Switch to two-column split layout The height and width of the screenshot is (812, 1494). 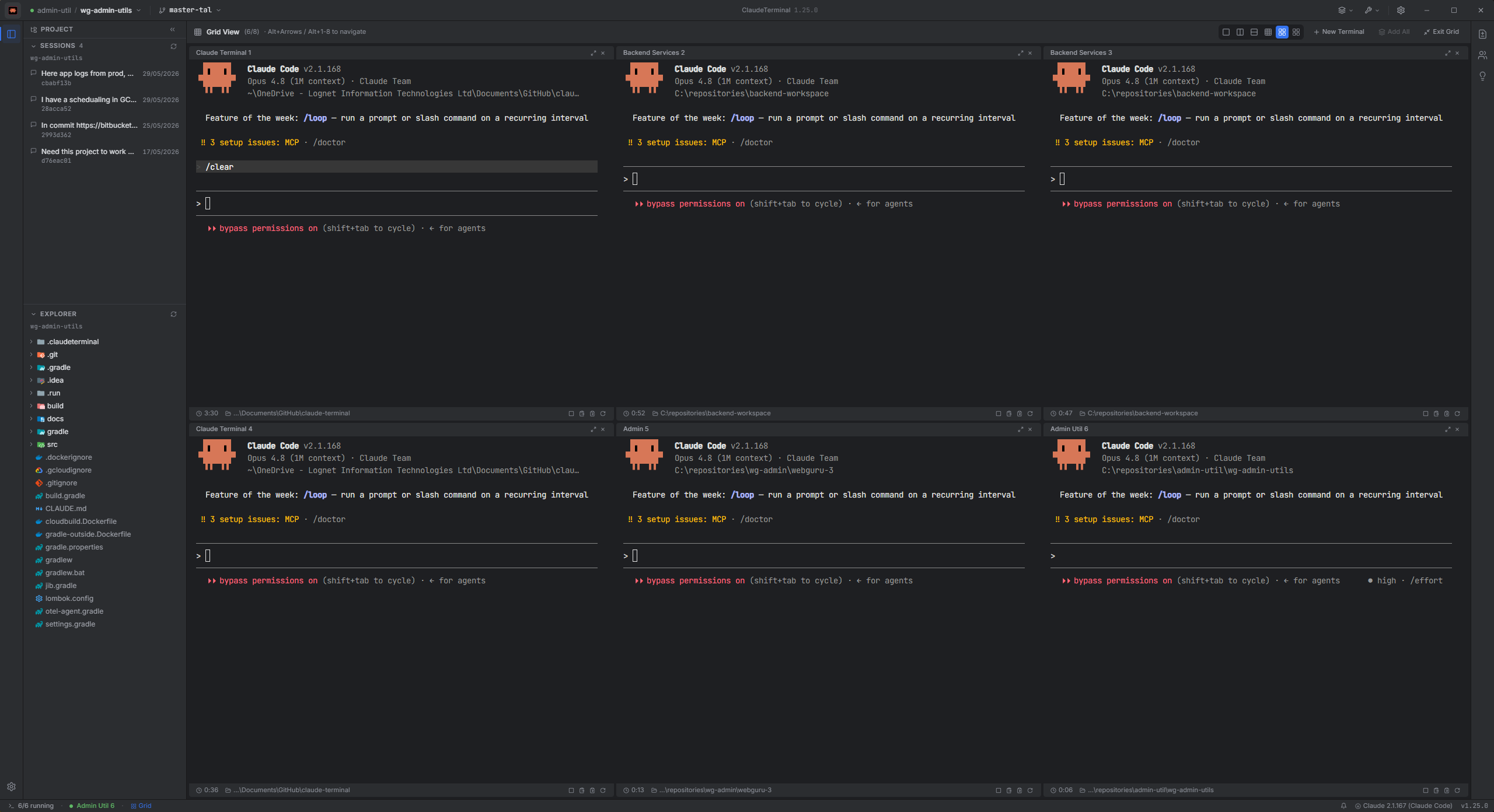[1240, 32]
